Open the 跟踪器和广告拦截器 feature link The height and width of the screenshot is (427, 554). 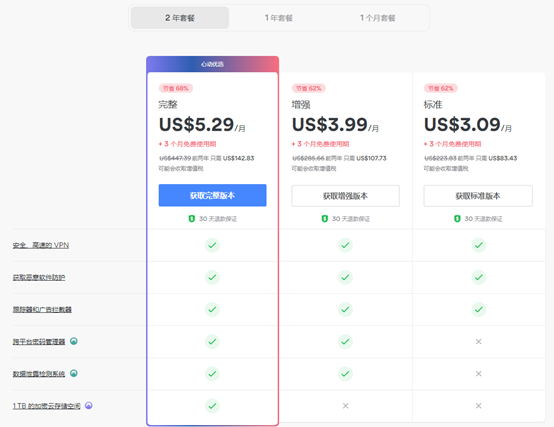(x=42, y=309)
